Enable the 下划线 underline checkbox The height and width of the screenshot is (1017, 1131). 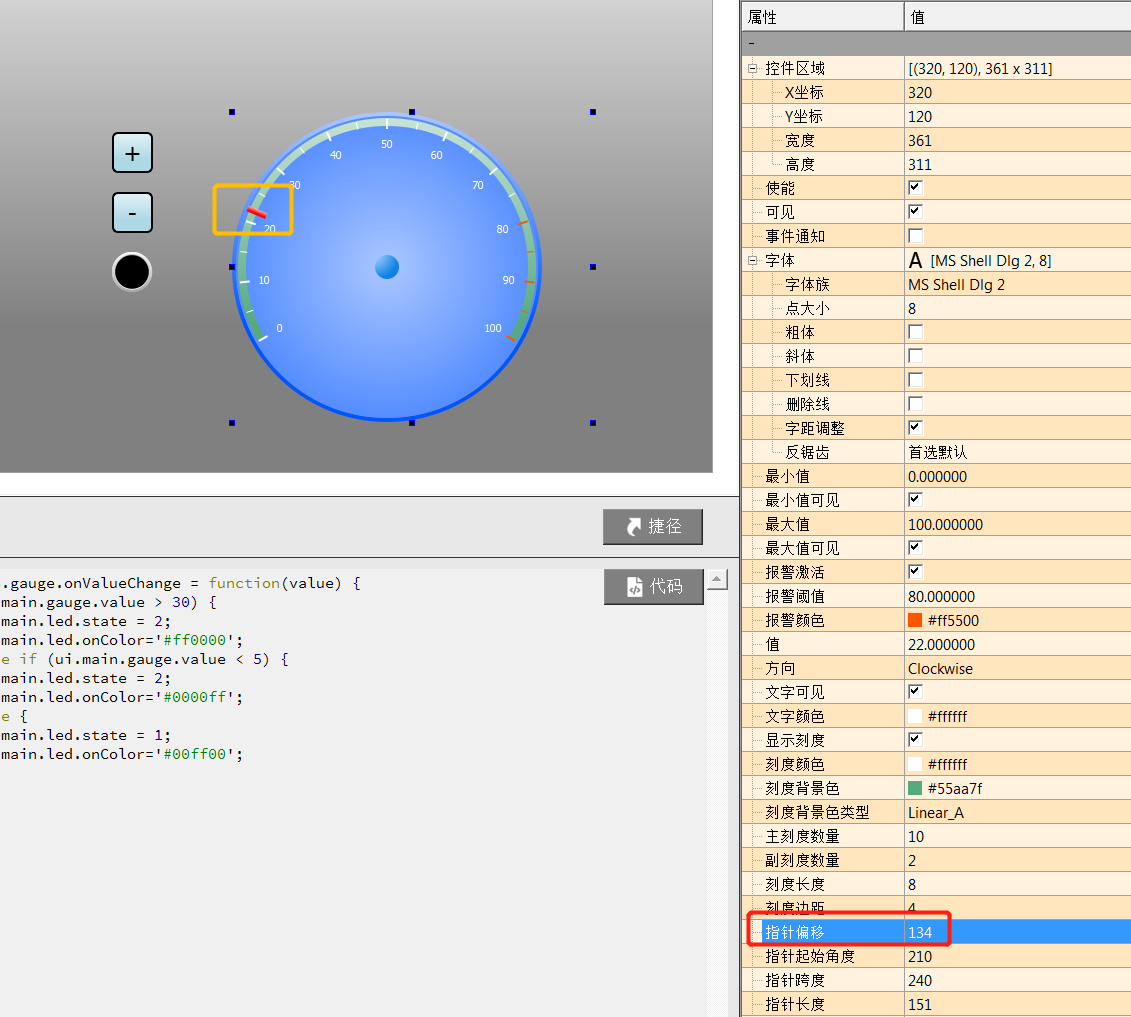915,379
